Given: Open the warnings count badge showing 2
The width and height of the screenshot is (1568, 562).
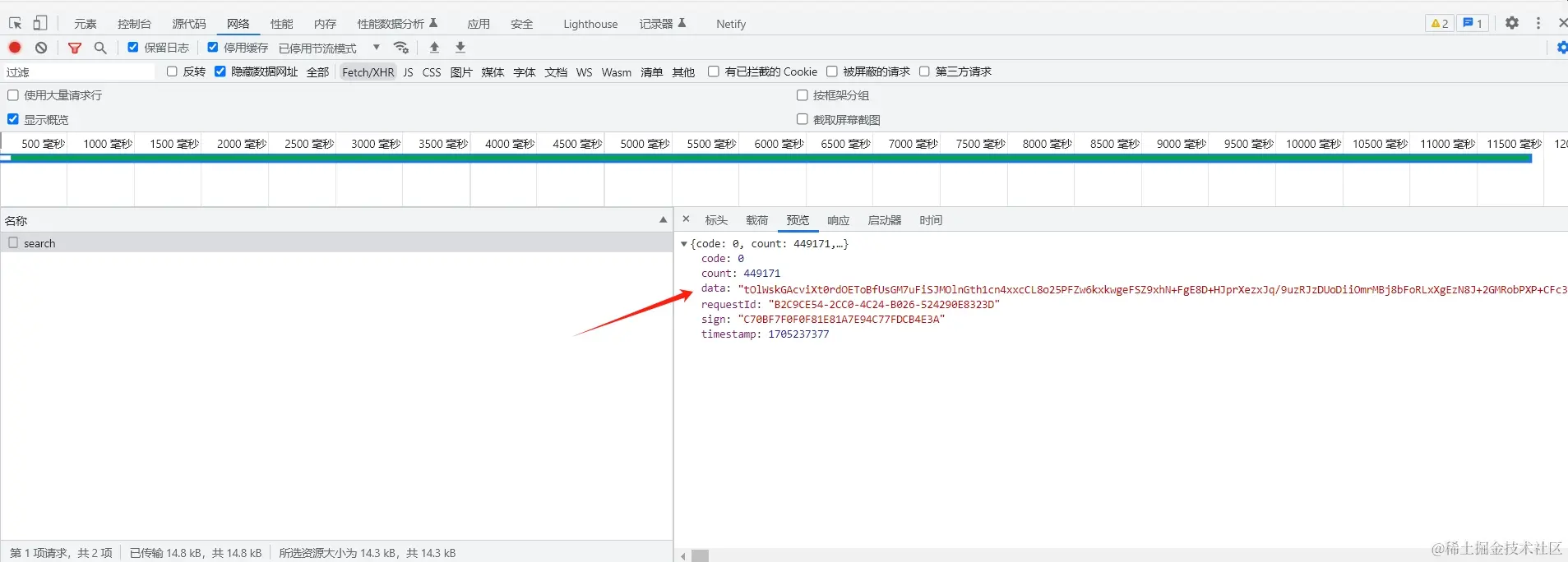Looking at the screenshot, I should pos(1440,23).
